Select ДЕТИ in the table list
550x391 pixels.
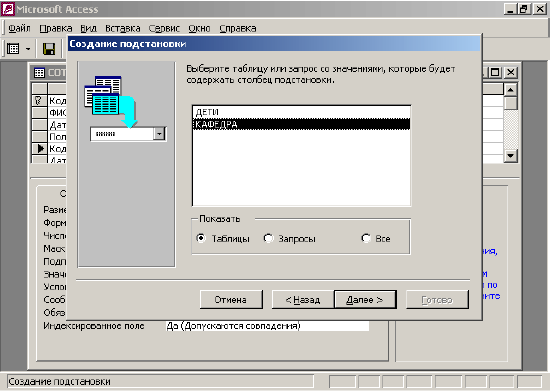coord(301,112)
